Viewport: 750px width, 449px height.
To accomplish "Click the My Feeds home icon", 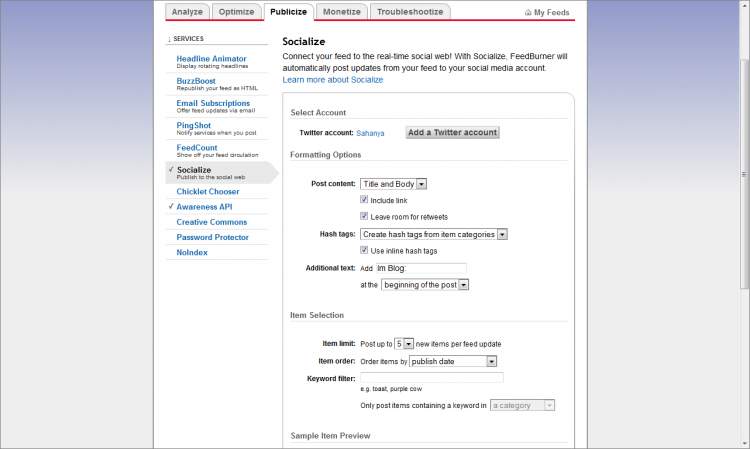I will click(528, 13).
